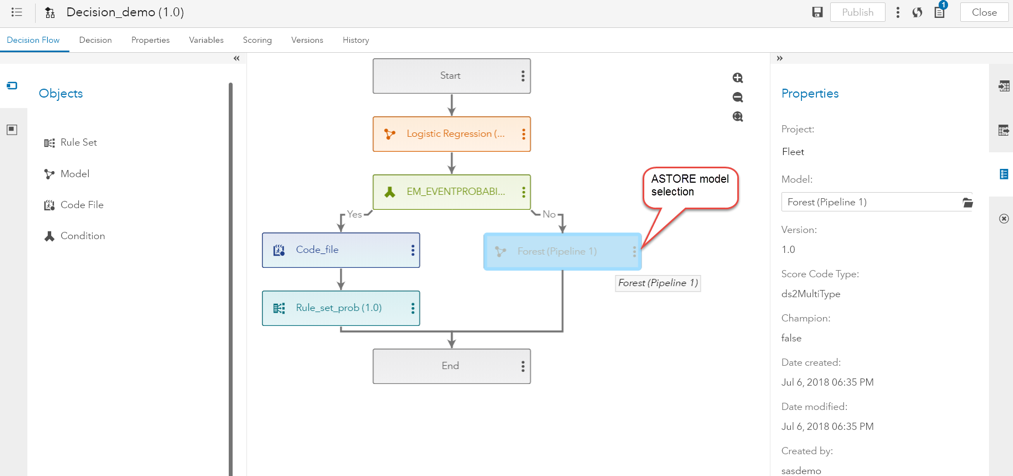
Task: Refresh the decision using the circular arrows icon
Action: (x=917, y=12)
